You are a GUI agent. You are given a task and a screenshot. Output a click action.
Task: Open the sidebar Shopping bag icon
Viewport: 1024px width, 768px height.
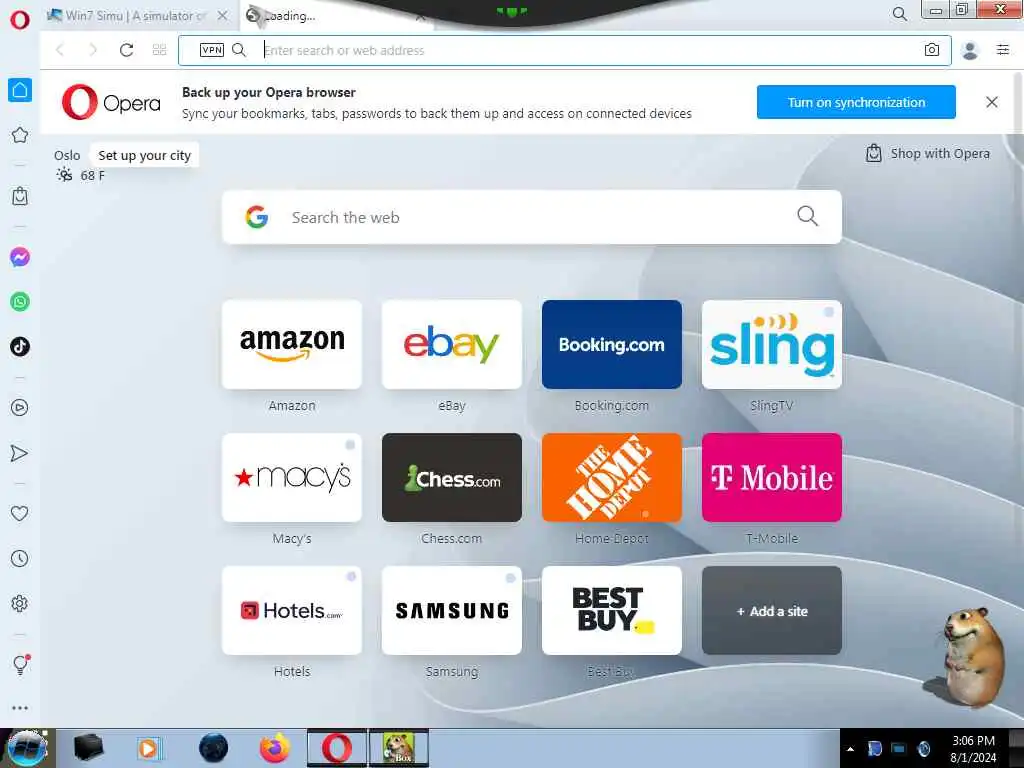pos(20,196)
